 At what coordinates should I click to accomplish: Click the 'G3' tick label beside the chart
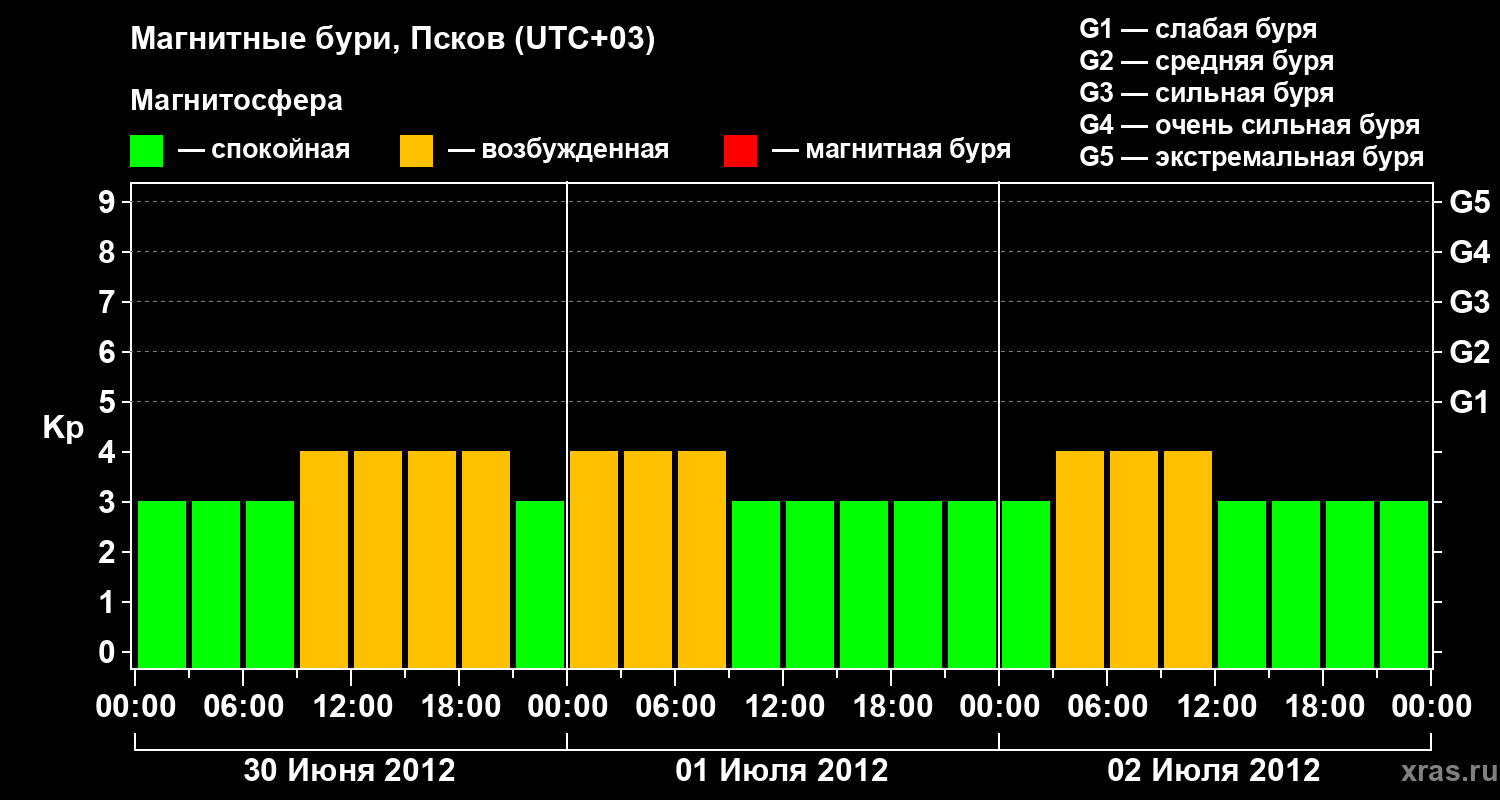click(x=1470, y=302)
